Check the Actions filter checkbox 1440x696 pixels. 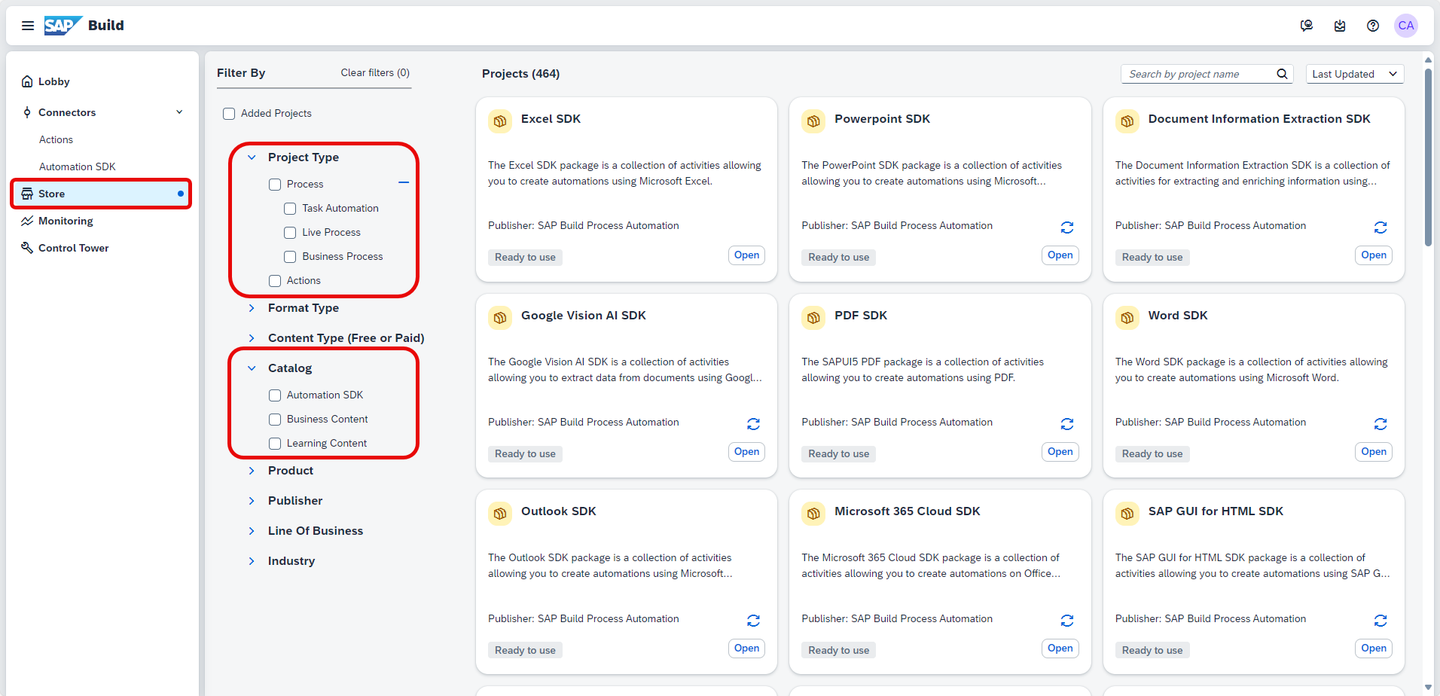pyautogui.click(x=275, y=281)
